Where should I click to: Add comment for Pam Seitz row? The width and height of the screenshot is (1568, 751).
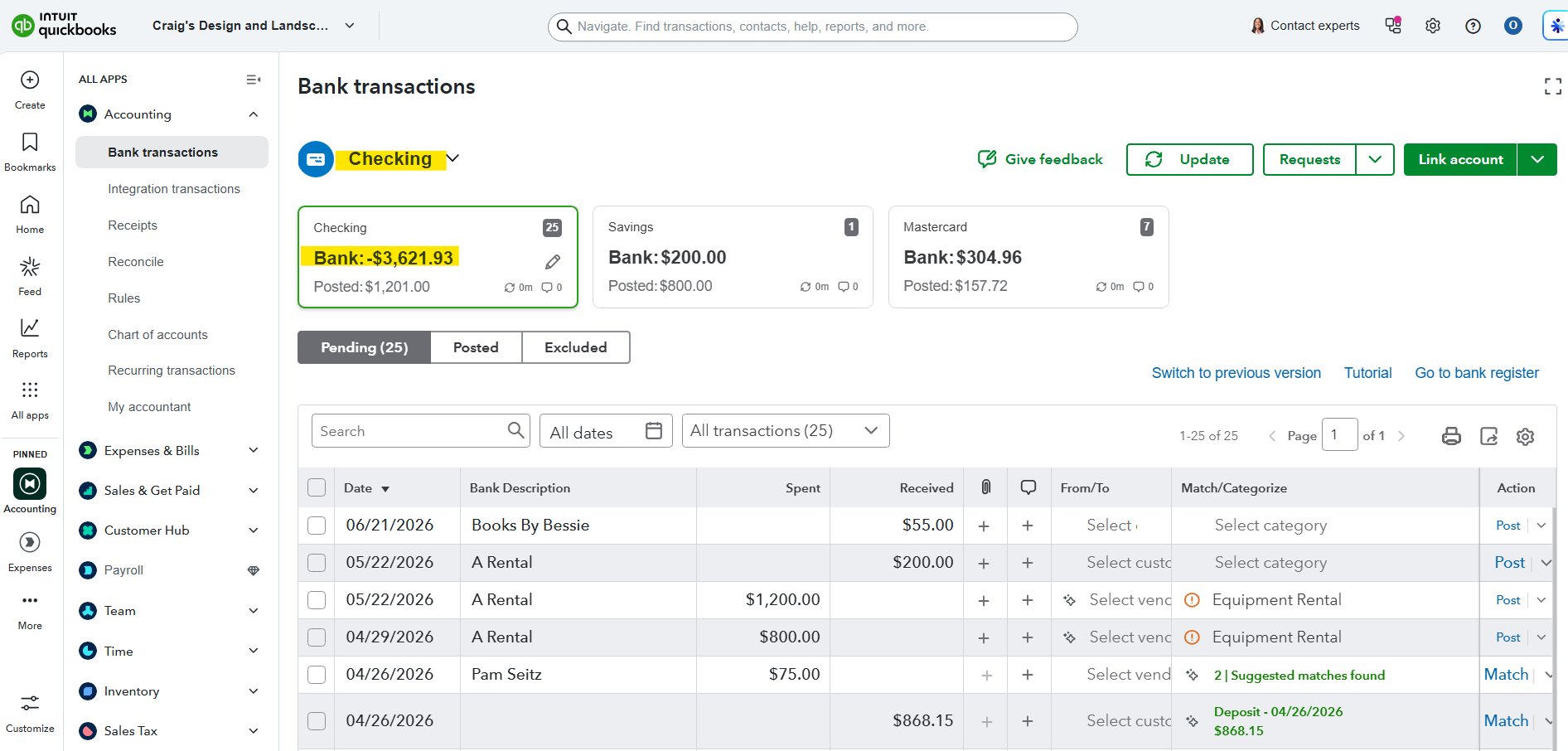tap(1028, 675)
